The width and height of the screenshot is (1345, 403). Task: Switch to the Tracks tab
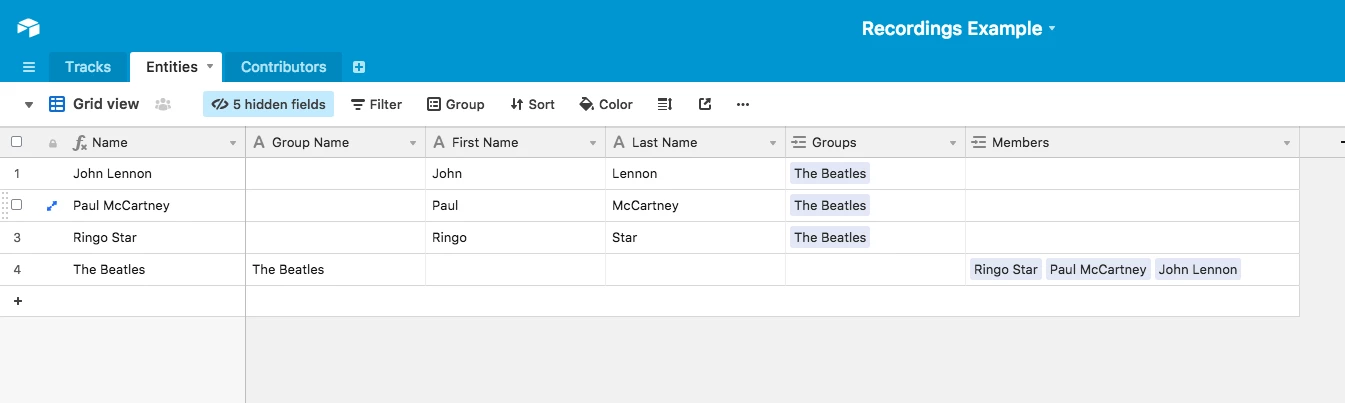[88, 67]
